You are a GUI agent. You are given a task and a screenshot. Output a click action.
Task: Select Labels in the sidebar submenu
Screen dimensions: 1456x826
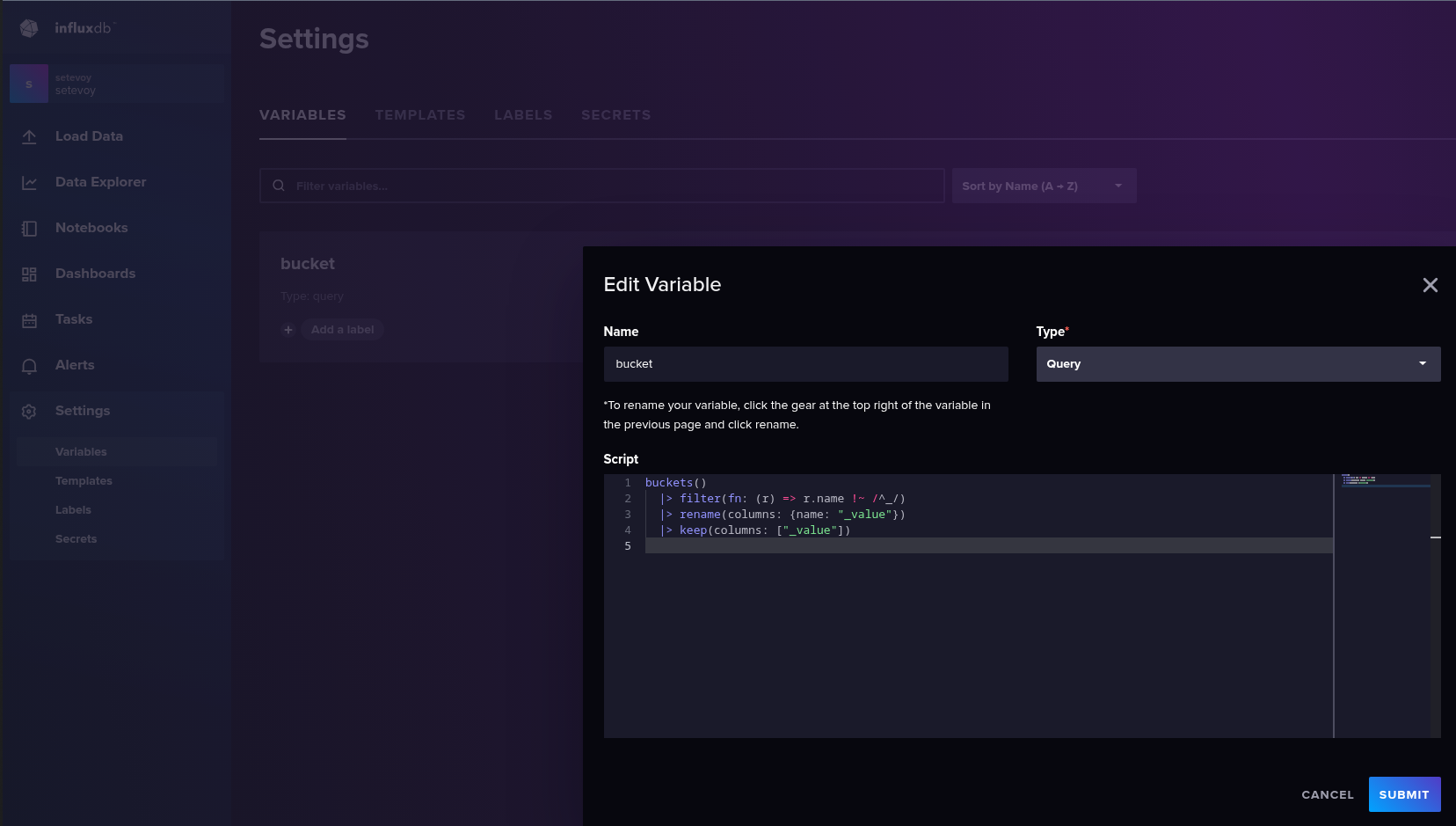click(x=73, y=510)
